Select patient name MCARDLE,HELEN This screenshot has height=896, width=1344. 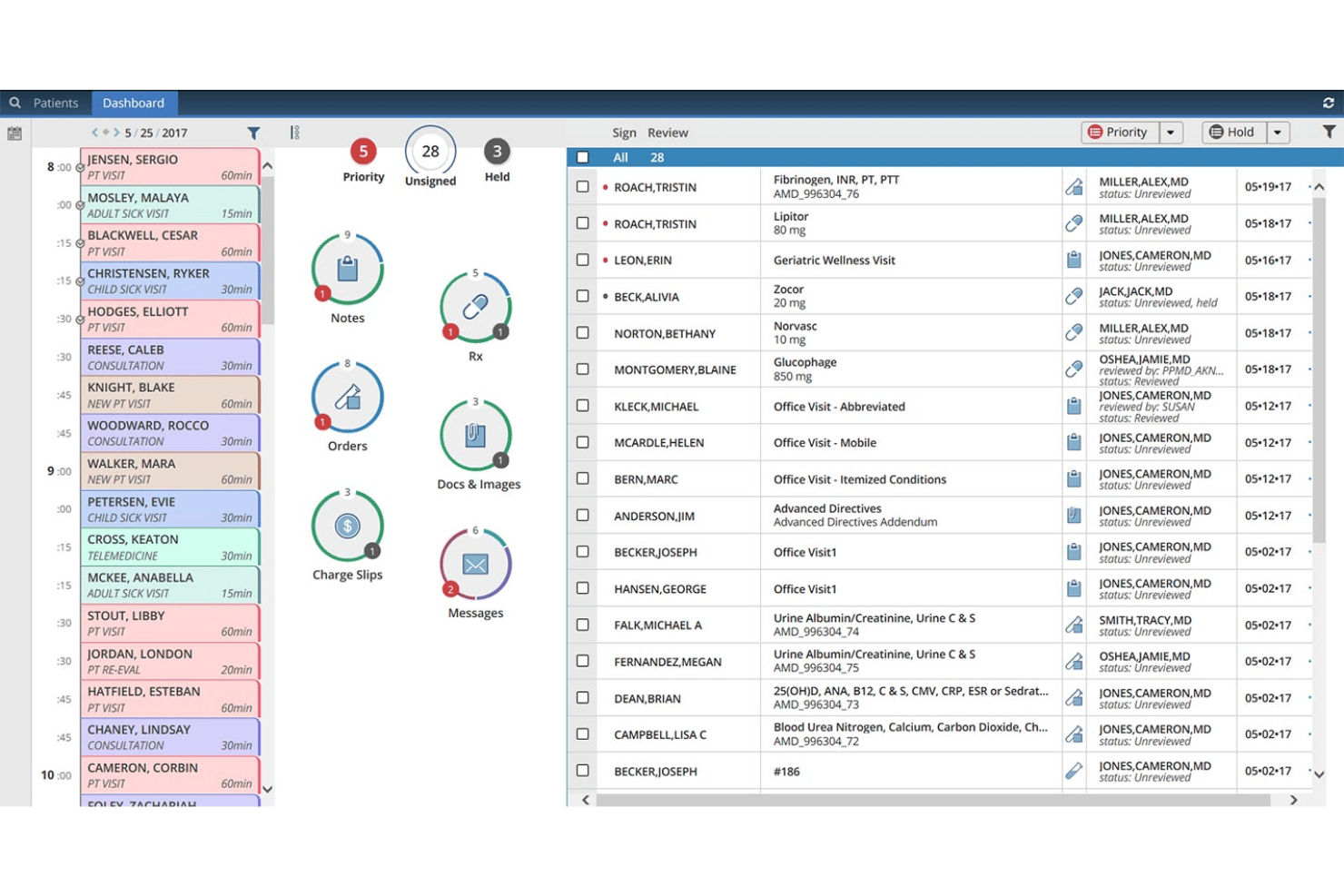[x=659, y=443]
